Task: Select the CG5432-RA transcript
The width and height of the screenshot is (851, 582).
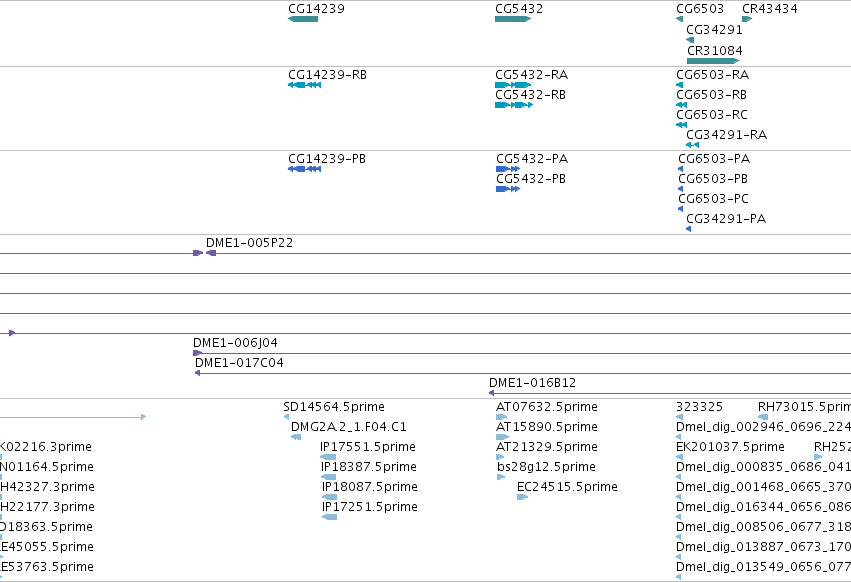Action: (513, 85)
